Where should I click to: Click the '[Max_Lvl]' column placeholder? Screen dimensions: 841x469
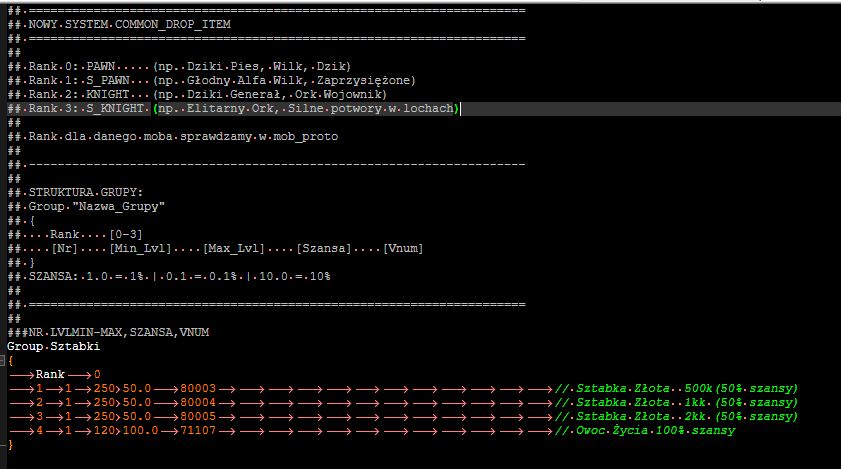click(234, 248)
